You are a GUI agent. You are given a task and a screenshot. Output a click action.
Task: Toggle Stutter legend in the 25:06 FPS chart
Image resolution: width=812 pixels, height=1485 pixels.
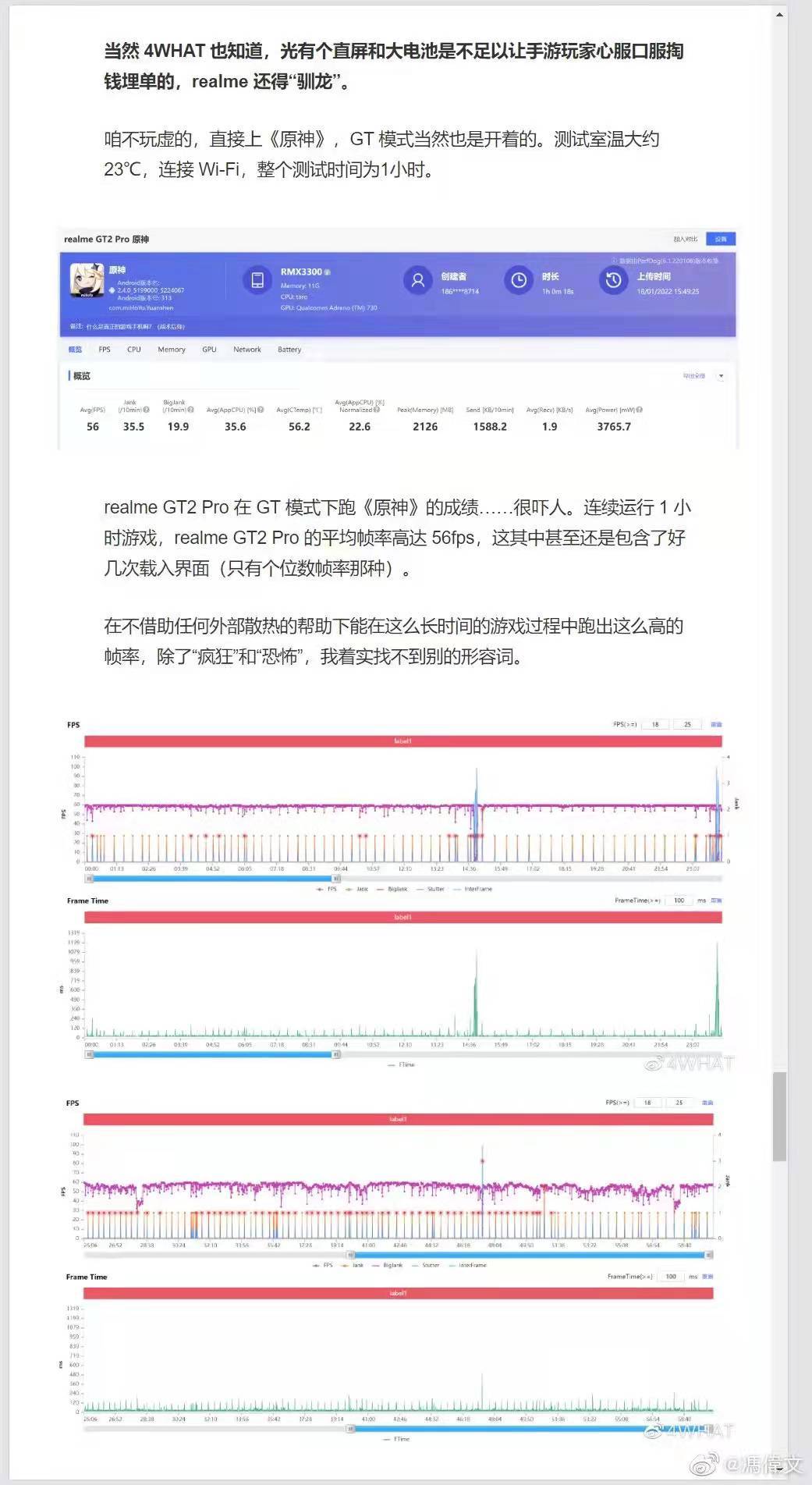(426, 1265)
